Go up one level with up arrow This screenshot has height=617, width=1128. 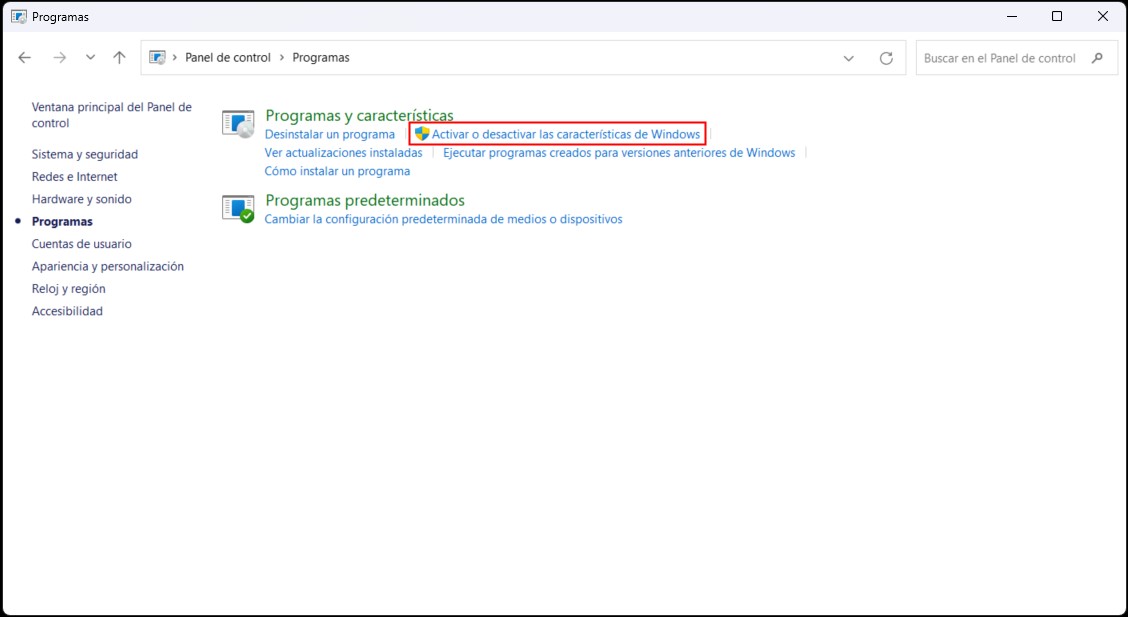coord(119,58)
